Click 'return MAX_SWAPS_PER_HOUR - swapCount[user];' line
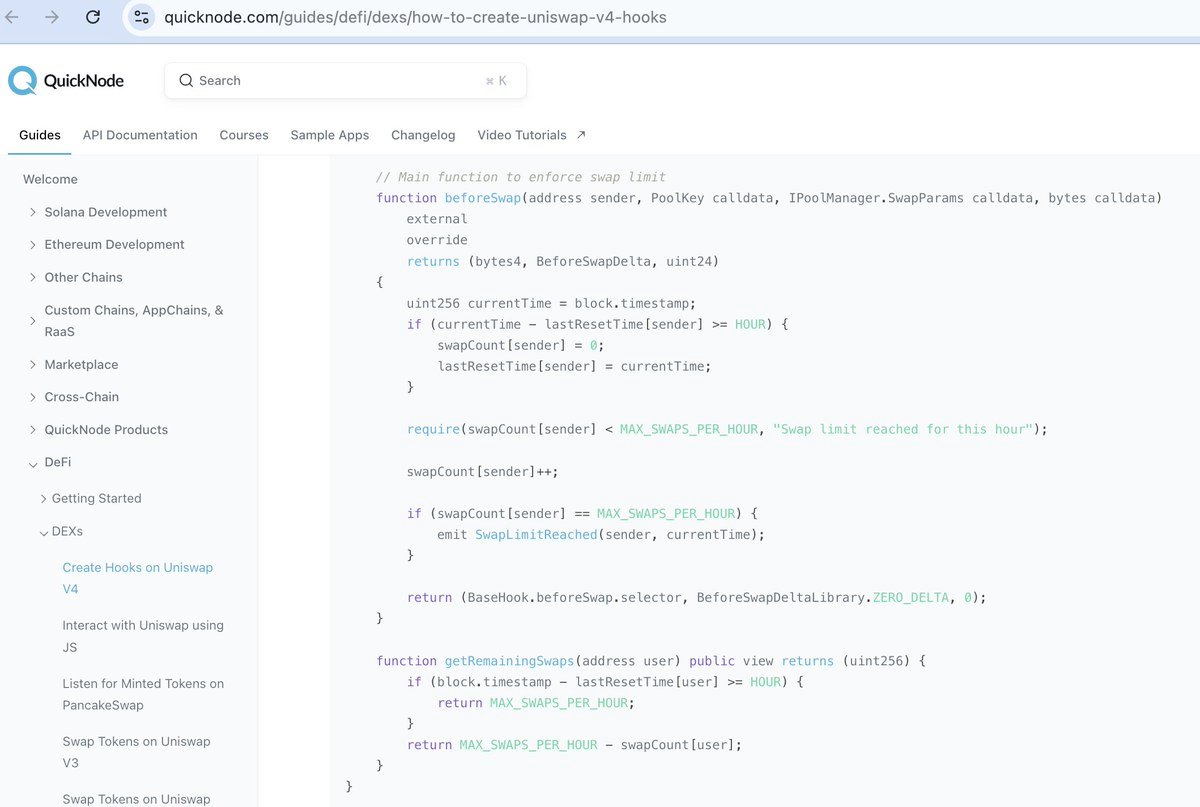This screenshot has height=807, width=1200. coord(575,745)
